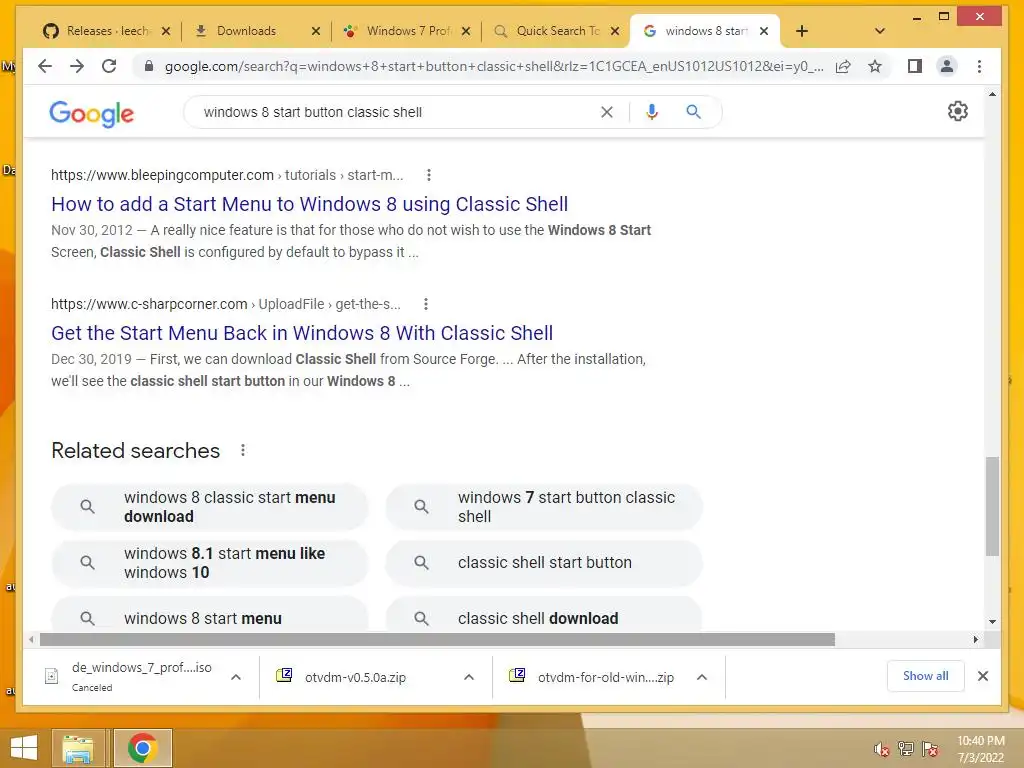Open Chrome three-dot menu
1024x768 pixels.
coord(979,66)
